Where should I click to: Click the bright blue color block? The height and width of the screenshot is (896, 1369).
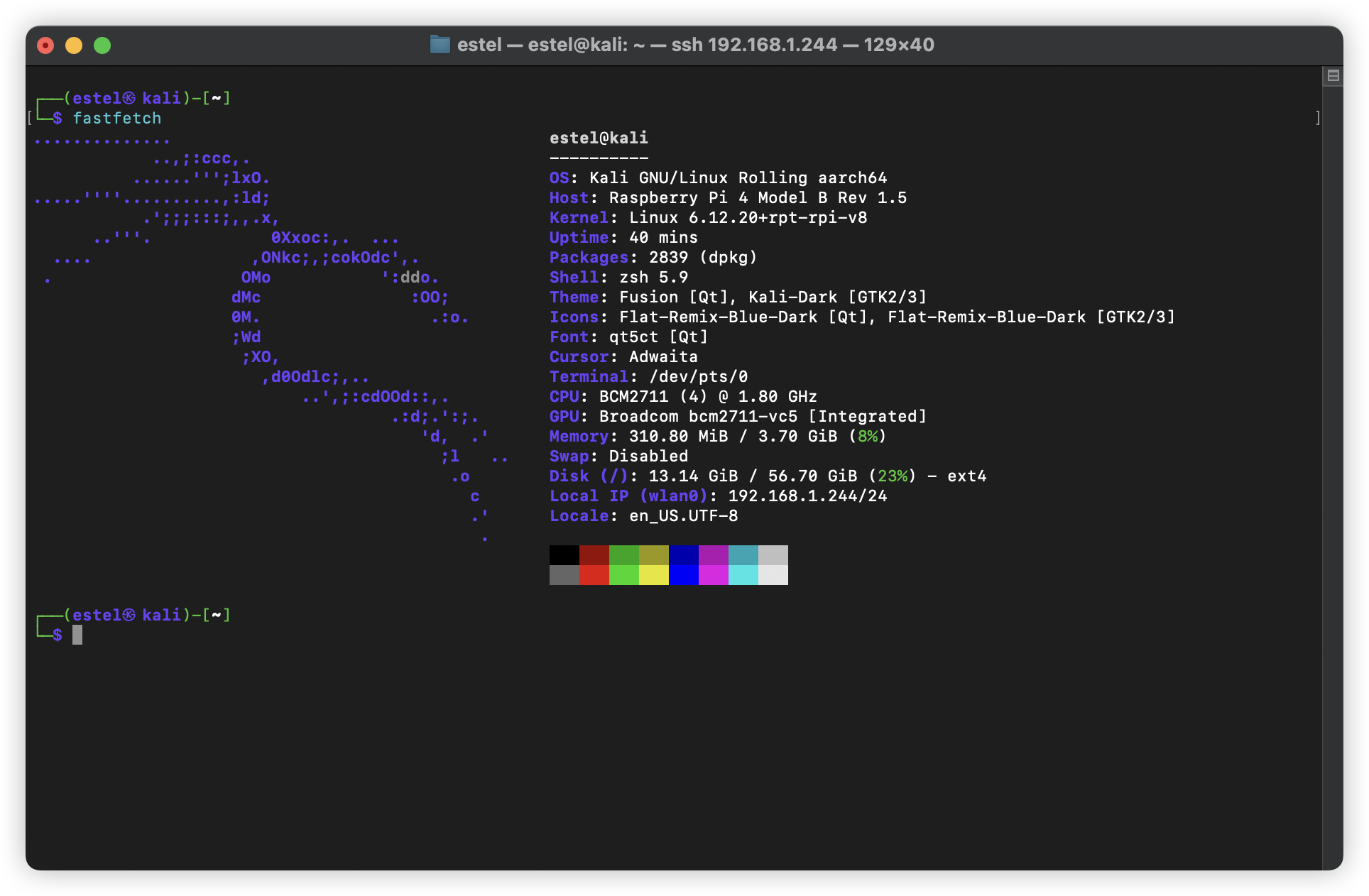pos(683,575)
